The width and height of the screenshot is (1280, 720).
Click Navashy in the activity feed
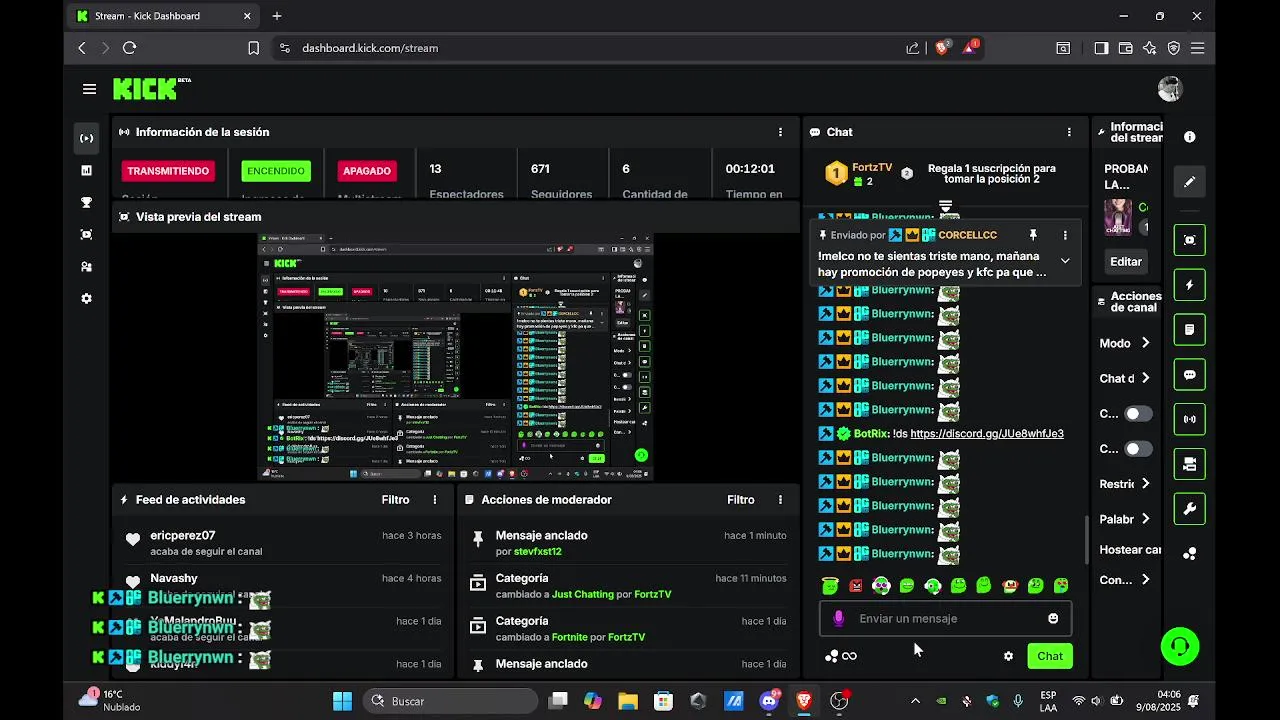coord(174,578)
